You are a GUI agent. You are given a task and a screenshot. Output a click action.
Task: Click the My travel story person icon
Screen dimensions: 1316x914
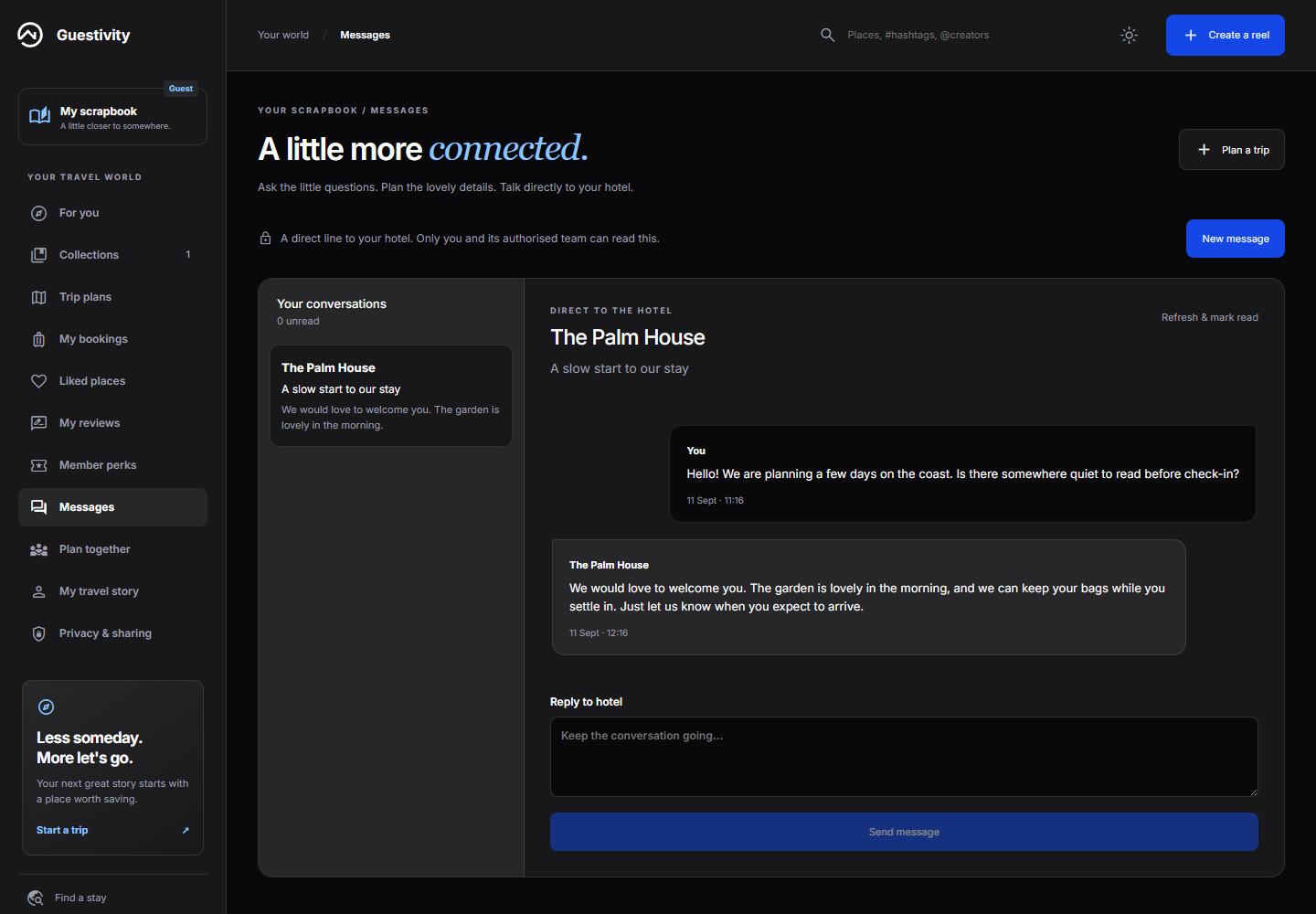(38, 591)
